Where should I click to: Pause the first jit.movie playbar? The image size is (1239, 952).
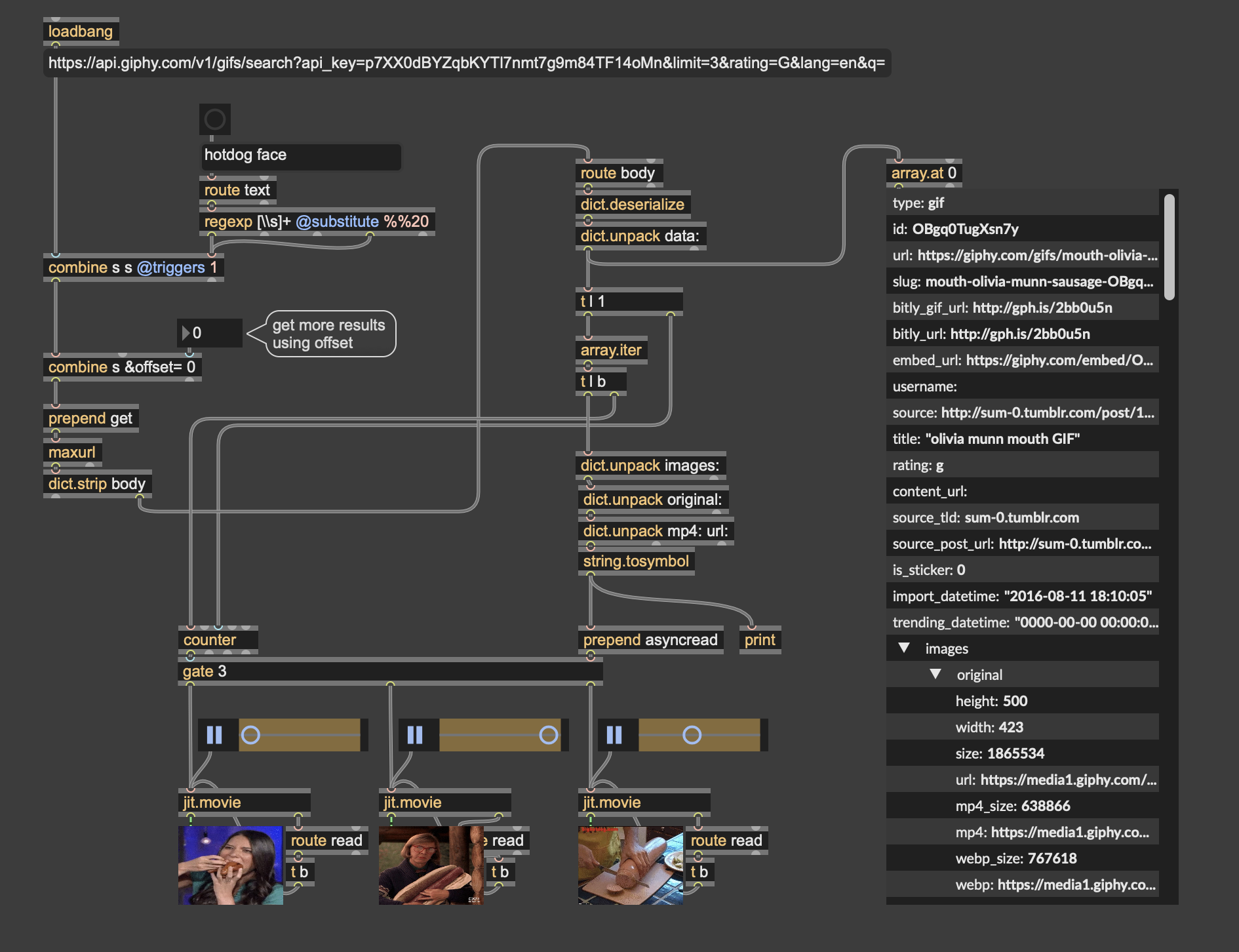(214, 735)
